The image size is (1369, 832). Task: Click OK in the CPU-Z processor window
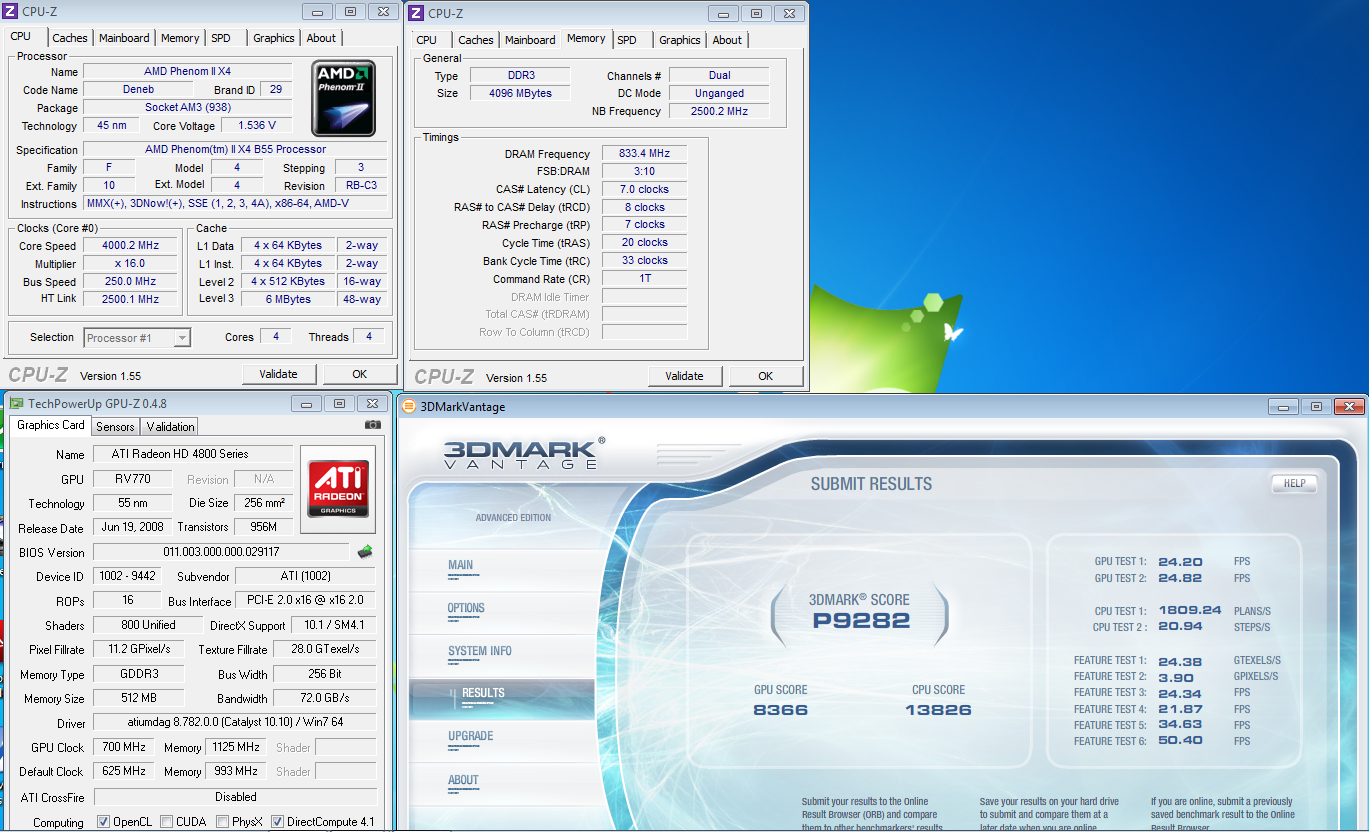(360, 374)
